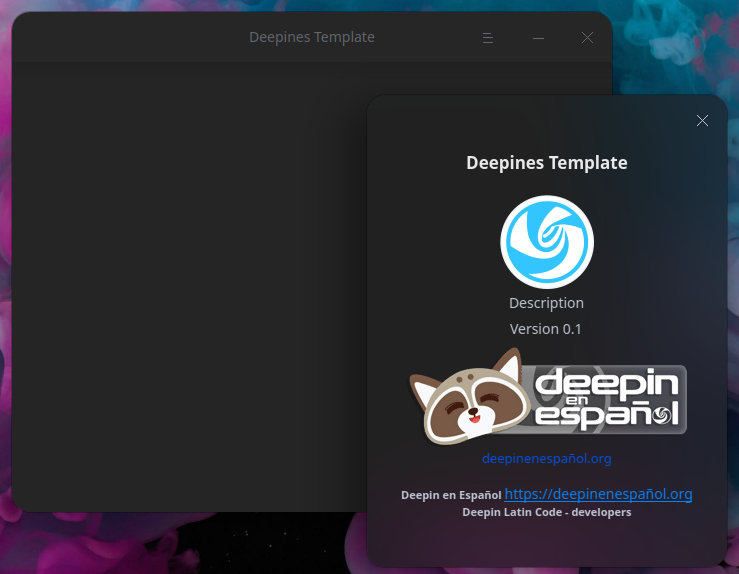739x574 pixels.
Task: Click 'Deepin Latin Code - developers' text
Action: (547, 512)
